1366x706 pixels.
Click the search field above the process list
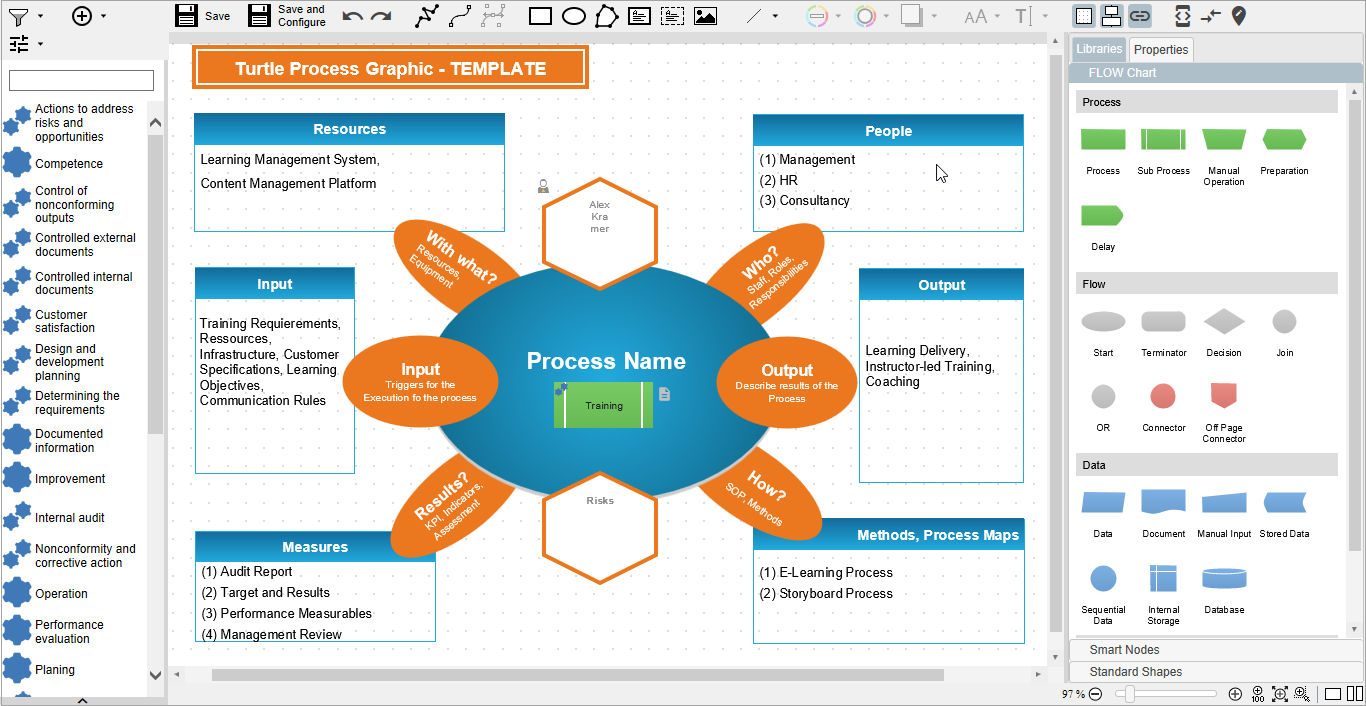(x=81, y=80)
